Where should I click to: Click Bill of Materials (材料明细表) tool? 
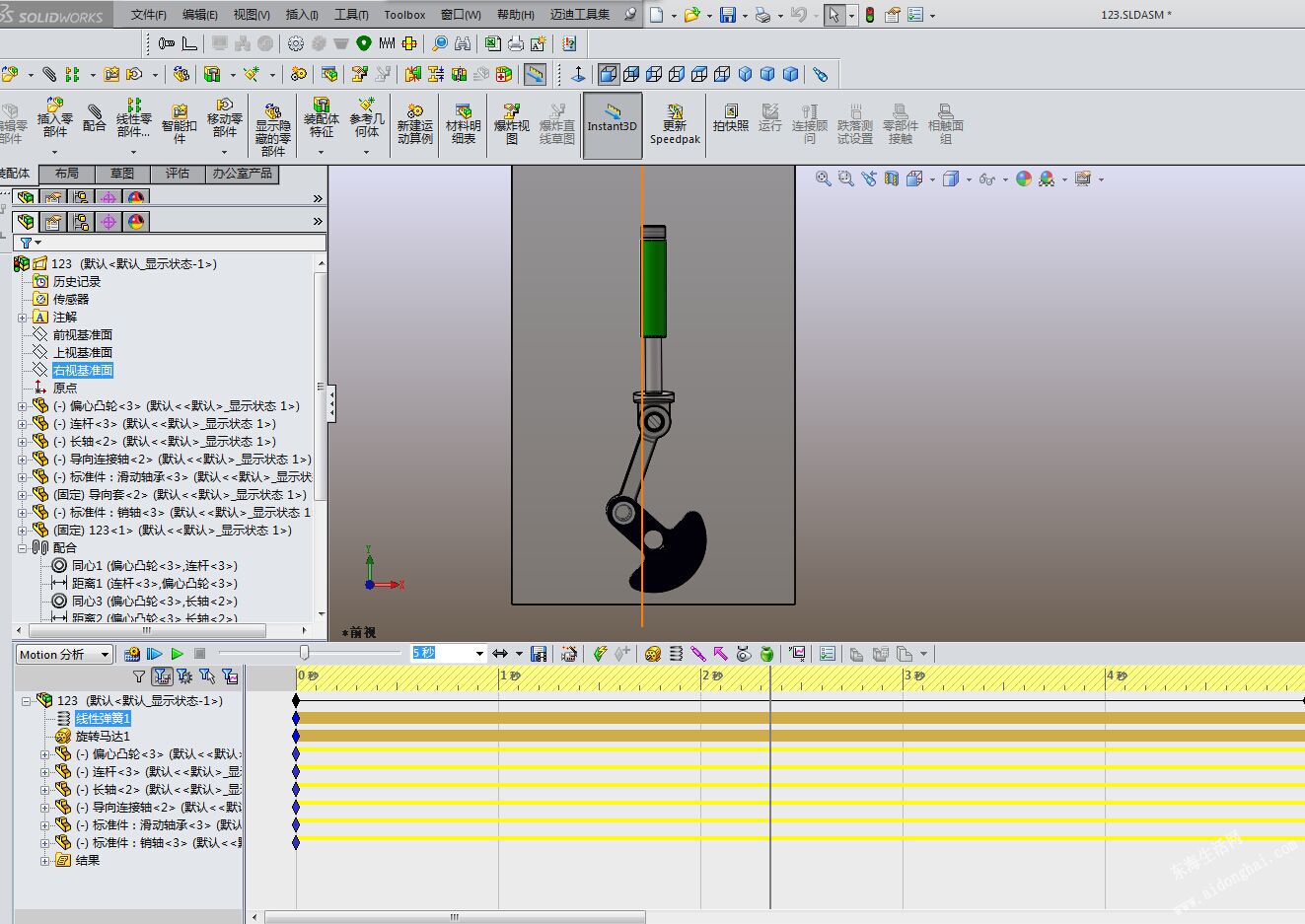tap(464, 124)
